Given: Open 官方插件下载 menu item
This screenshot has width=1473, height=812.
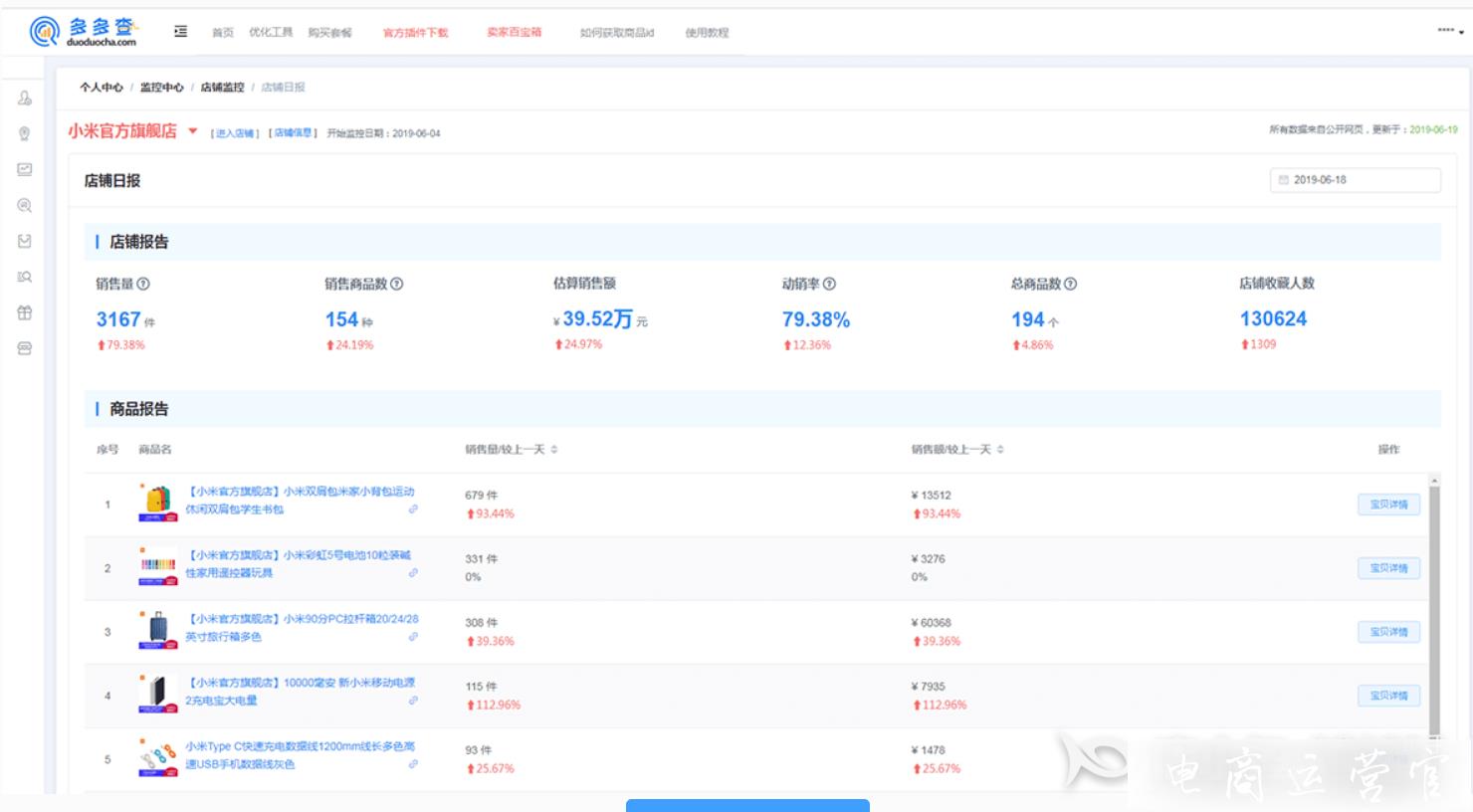Looking at the screenshot, I should (x=416, y=33).
